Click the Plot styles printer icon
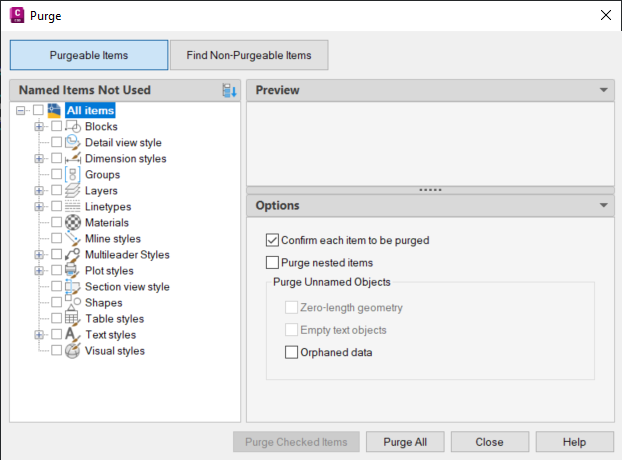The image size is (622, 460). click(x=73, y=270)
